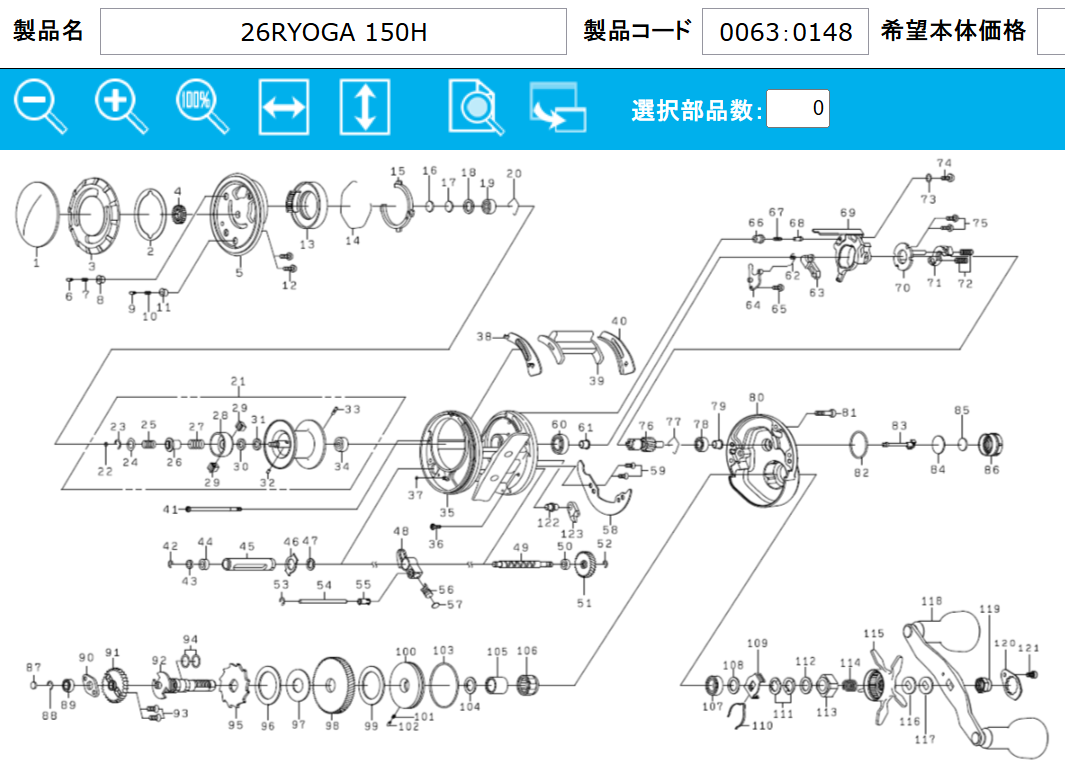Click the 希望本体価格 field
The image size is (1065, 771).
pos(1050,32)
